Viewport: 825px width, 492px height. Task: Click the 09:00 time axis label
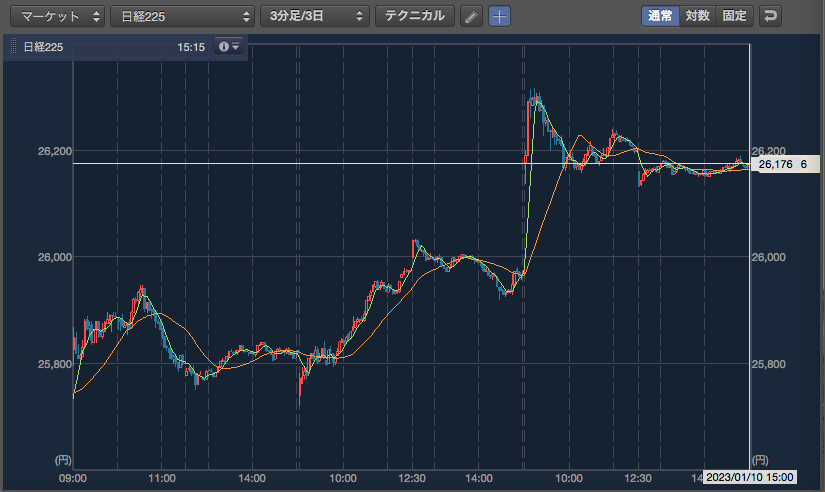point(73,478)
